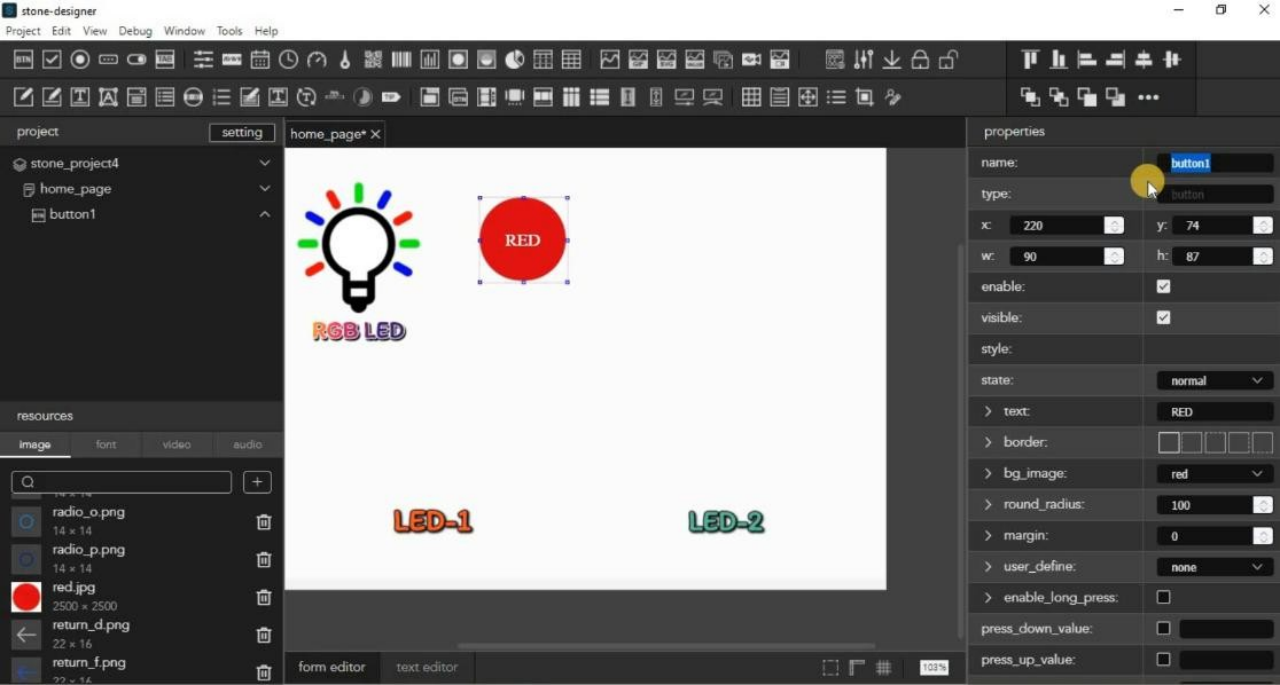The height and width of the screenshot is (685, 1280).
Task: Click the project setting button
Action: tap(241, 133)
